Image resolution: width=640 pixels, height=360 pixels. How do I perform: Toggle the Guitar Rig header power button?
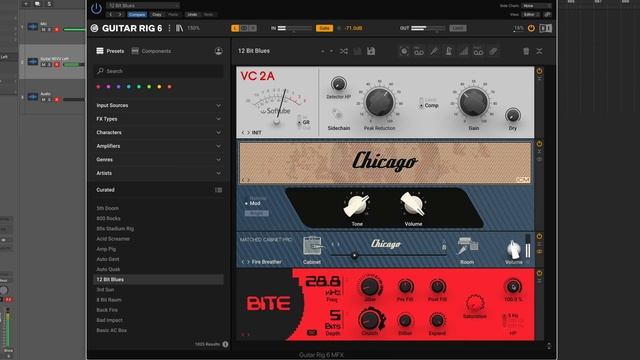tap(531, 28)
